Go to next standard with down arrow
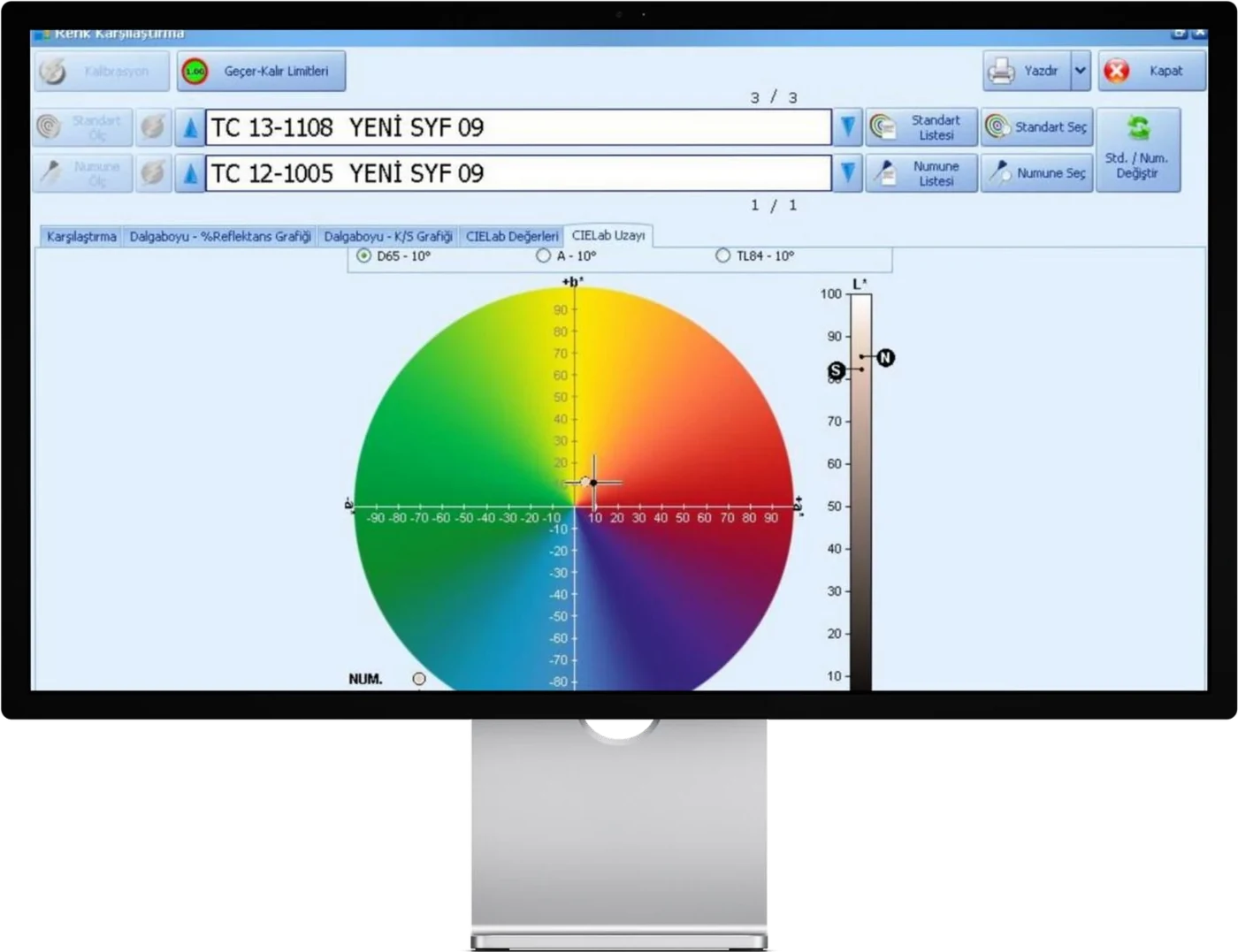Viewport: 1238px width, 952px height. tap(847, 127)
